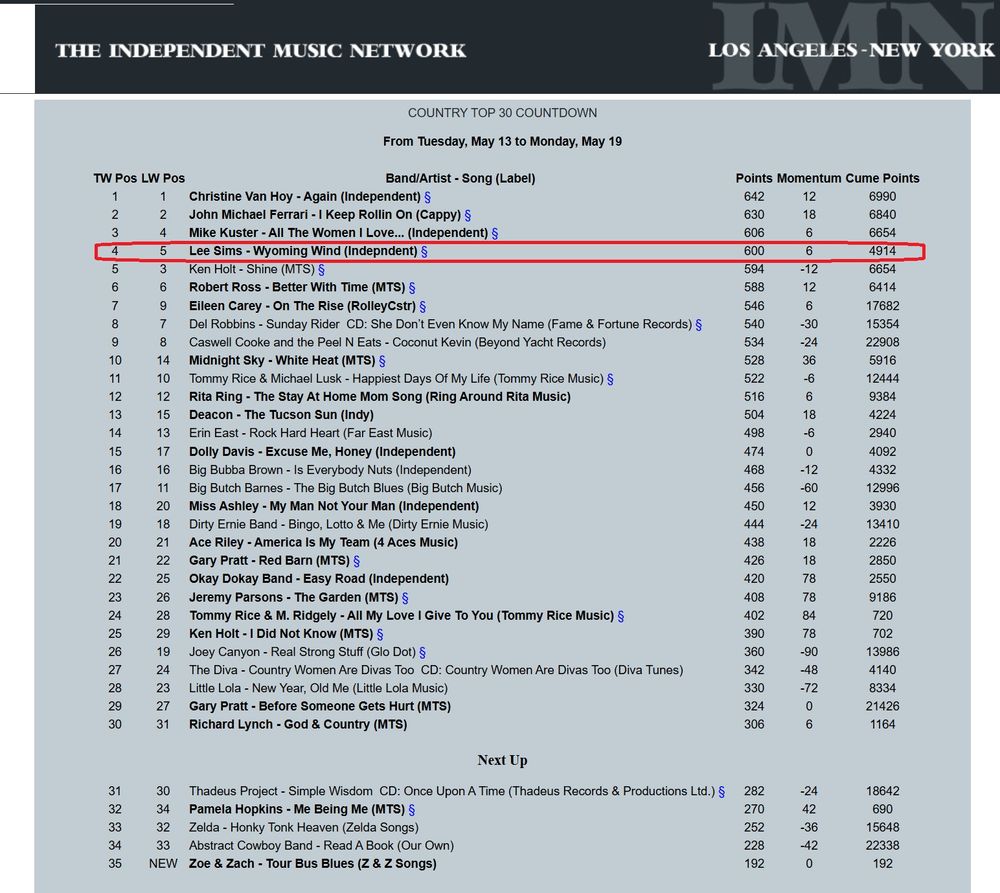
Task: Select Little Lola - New Year, Old Me
Action: click(318, 688)
